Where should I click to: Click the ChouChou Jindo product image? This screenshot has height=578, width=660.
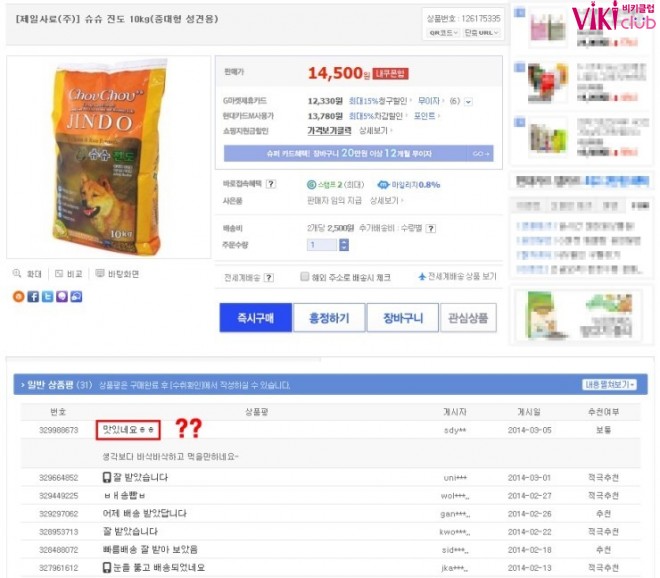(x=109, y=157)
